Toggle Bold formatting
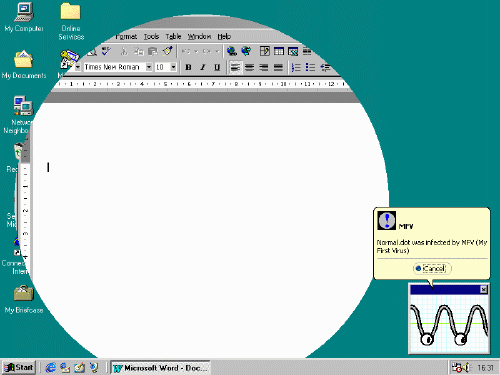500x375 pixels. click(188, 67)
